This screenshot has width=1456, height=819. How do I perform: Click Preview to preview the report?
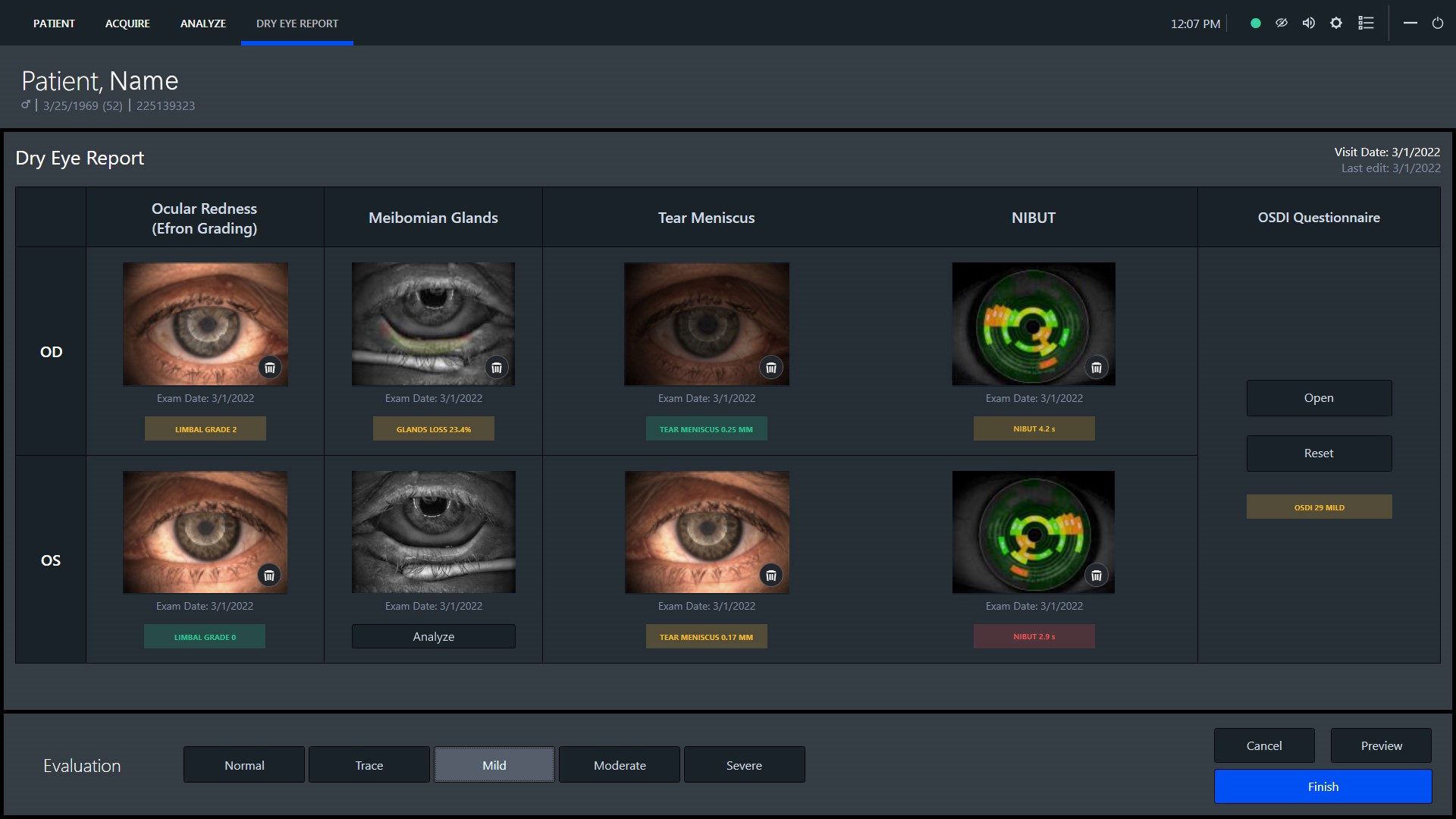click(x=1382, y=745)
